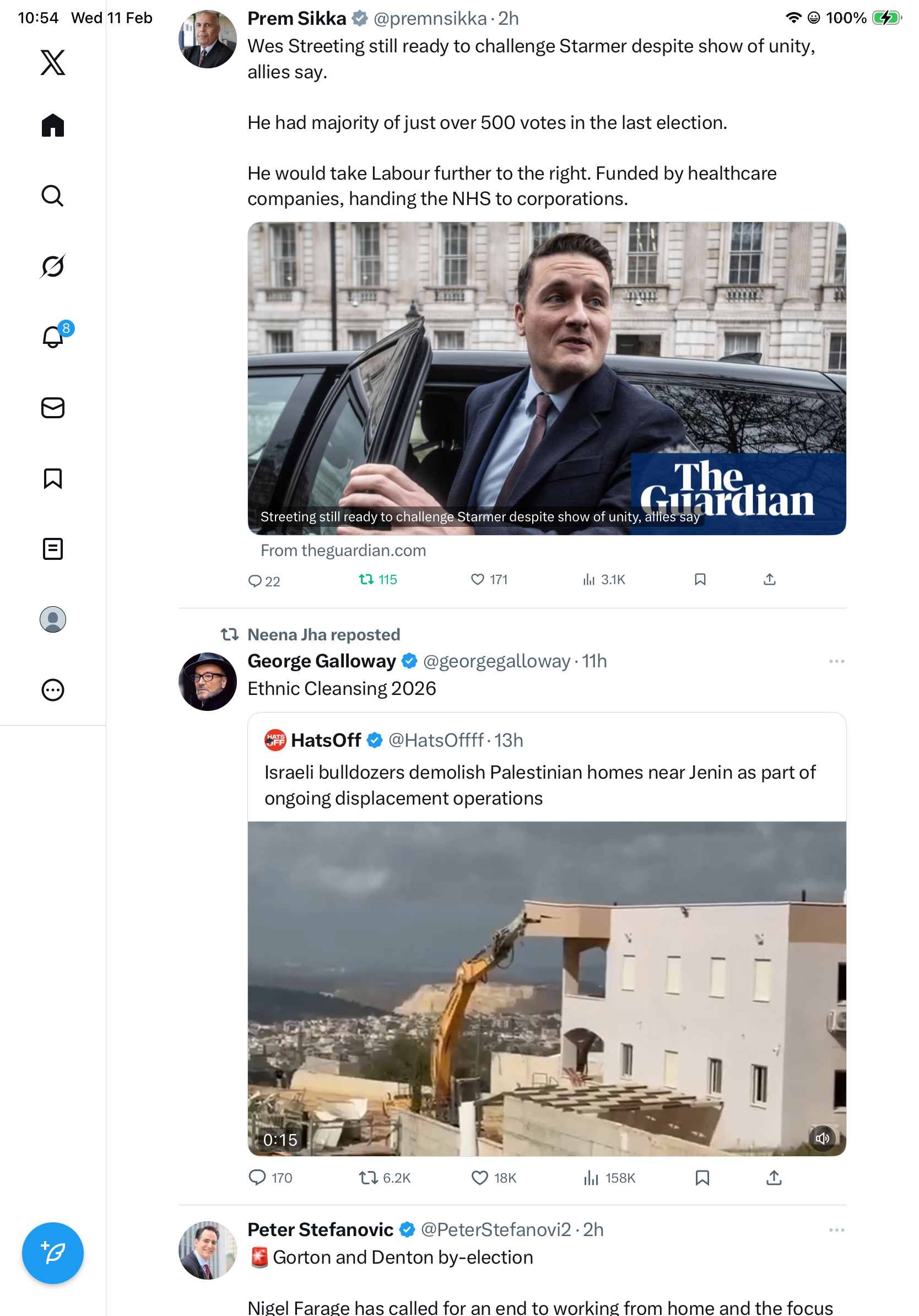
Task: Open the X logo home
Action: click(x=53, y=62)
